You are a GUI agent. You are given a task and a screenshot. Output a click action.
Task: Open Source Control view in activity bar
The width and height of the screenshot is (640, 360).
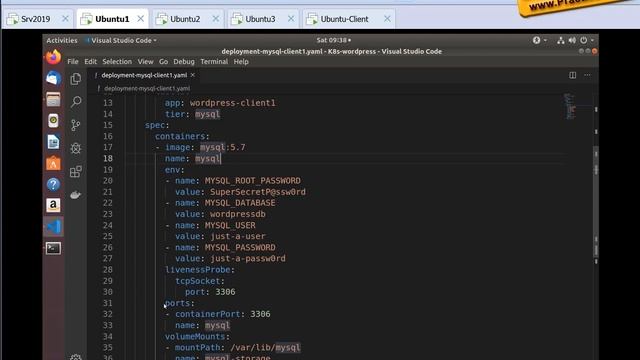76,125
